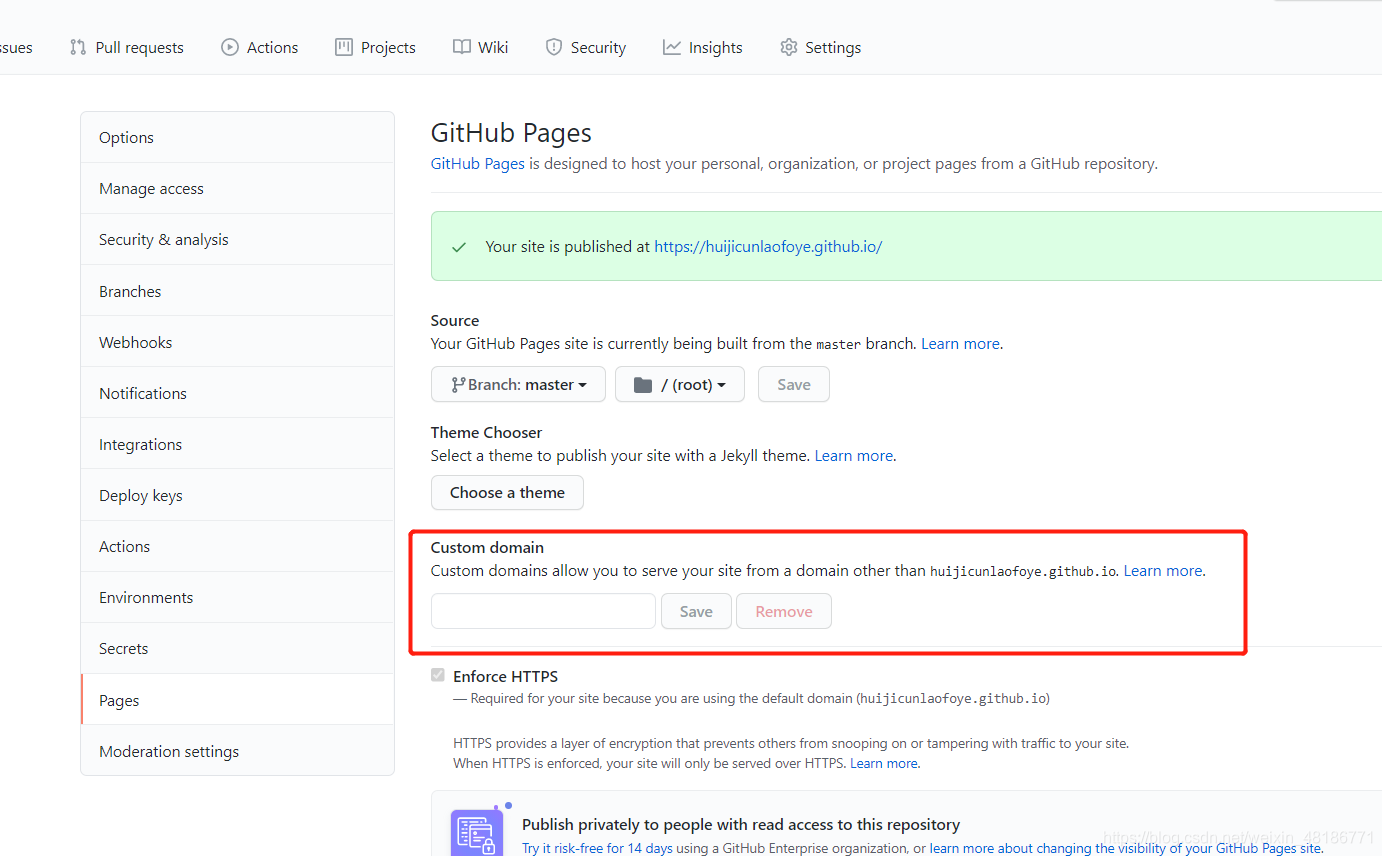Click the custom domain input field
1382x856 pixels.
point(543,611)
